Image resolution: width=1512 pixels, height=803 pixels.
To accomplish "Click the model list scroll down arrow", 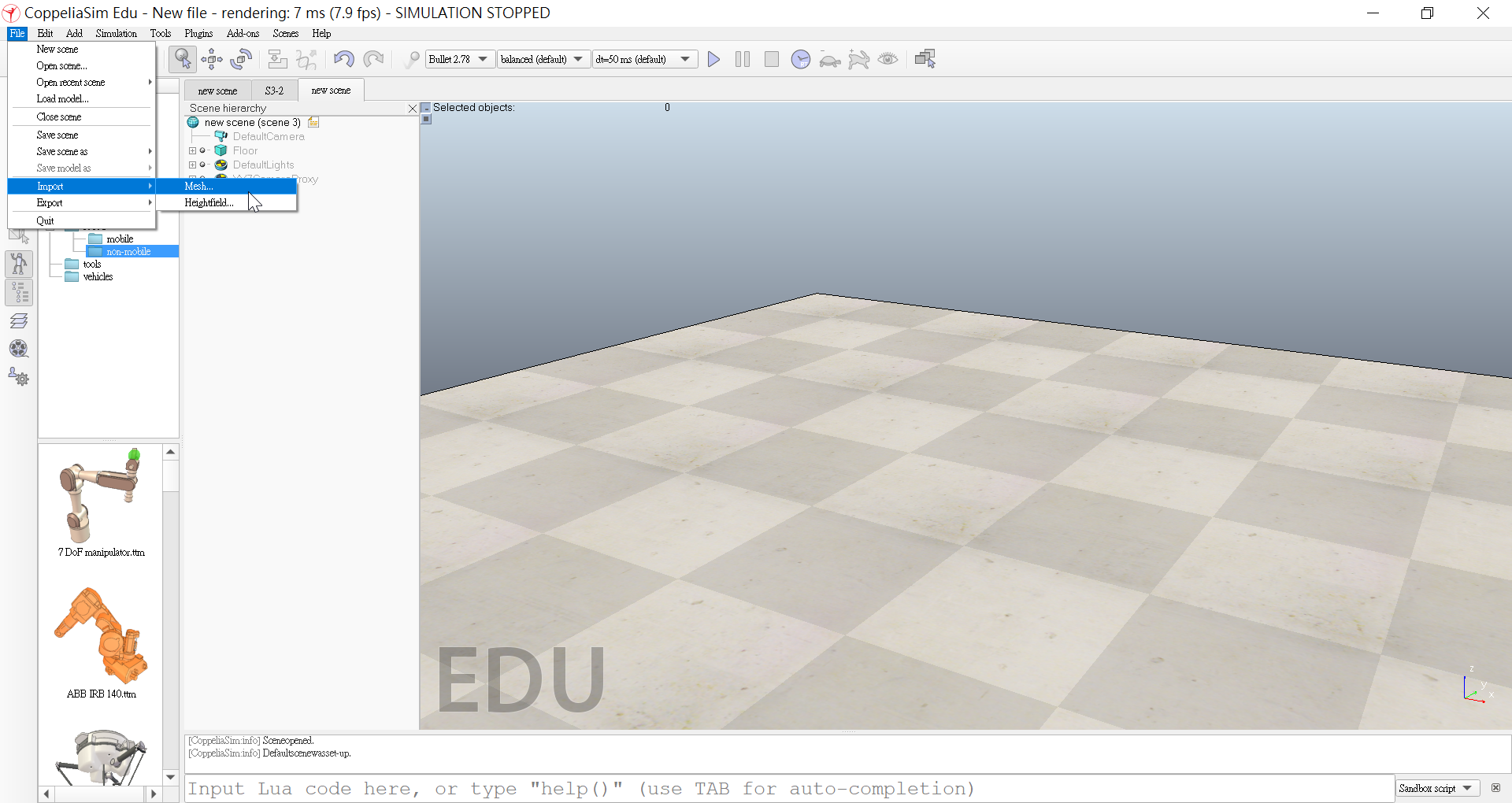I will tap(170, 777).
